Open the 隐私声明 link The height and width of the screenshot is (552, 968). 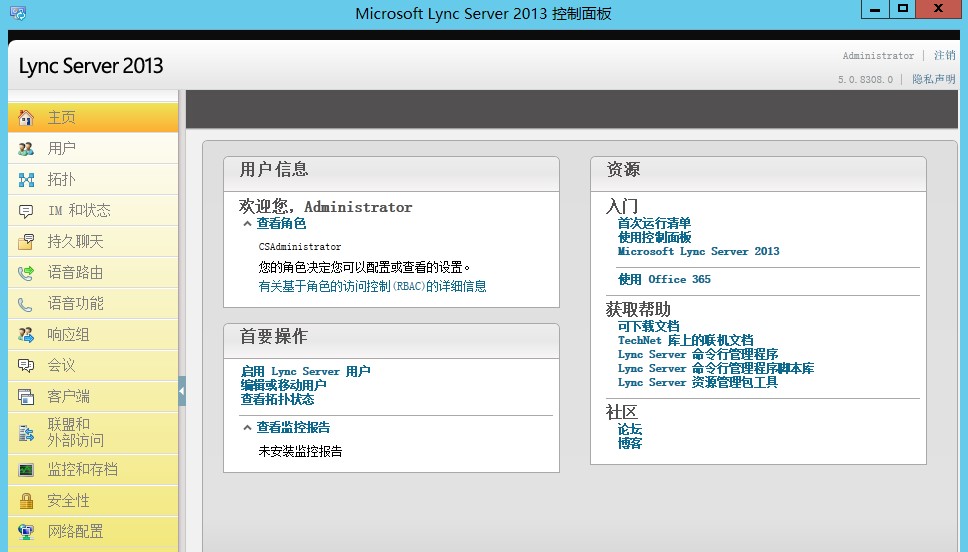coord(933,79)
